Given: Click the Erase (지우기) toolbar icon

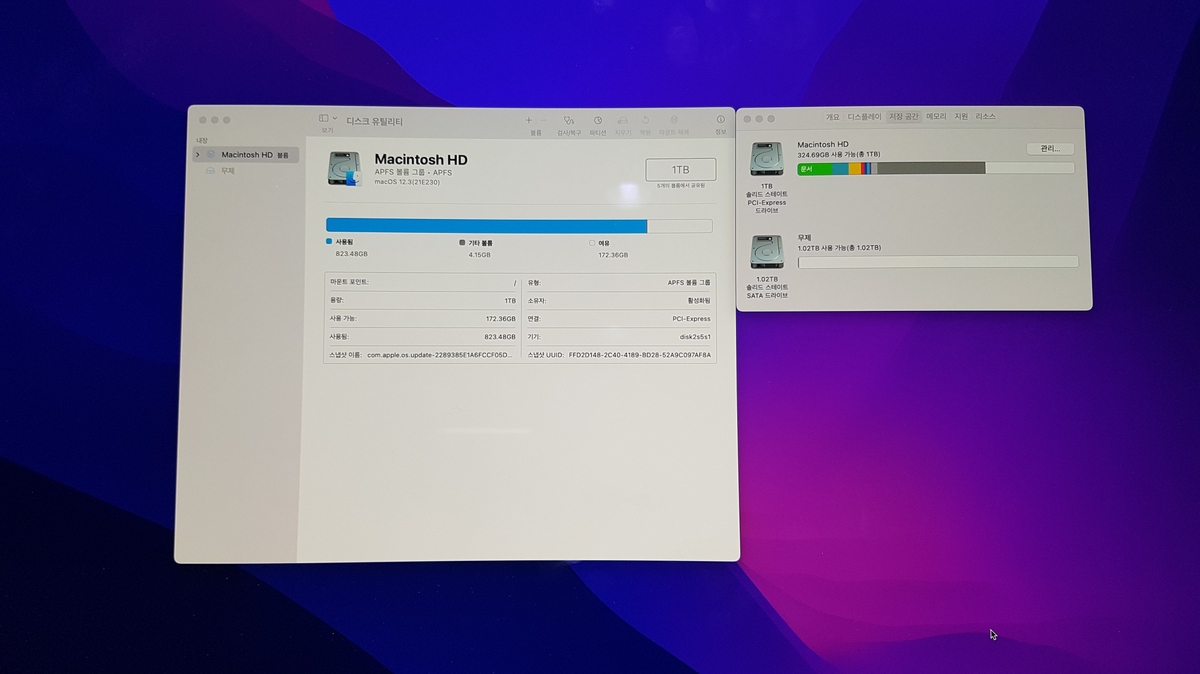Looking at the screenshot, I should tap(623, 120).
